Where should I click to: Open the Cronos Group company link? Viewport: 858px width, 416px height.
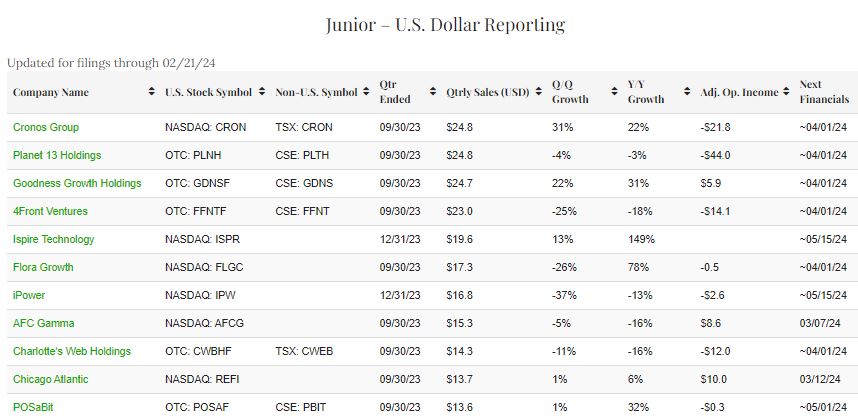[46, 128]
